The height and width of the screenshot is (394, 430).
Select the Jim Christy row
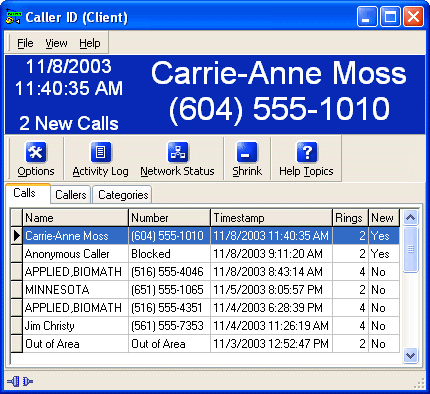click(x=211, y=326)
